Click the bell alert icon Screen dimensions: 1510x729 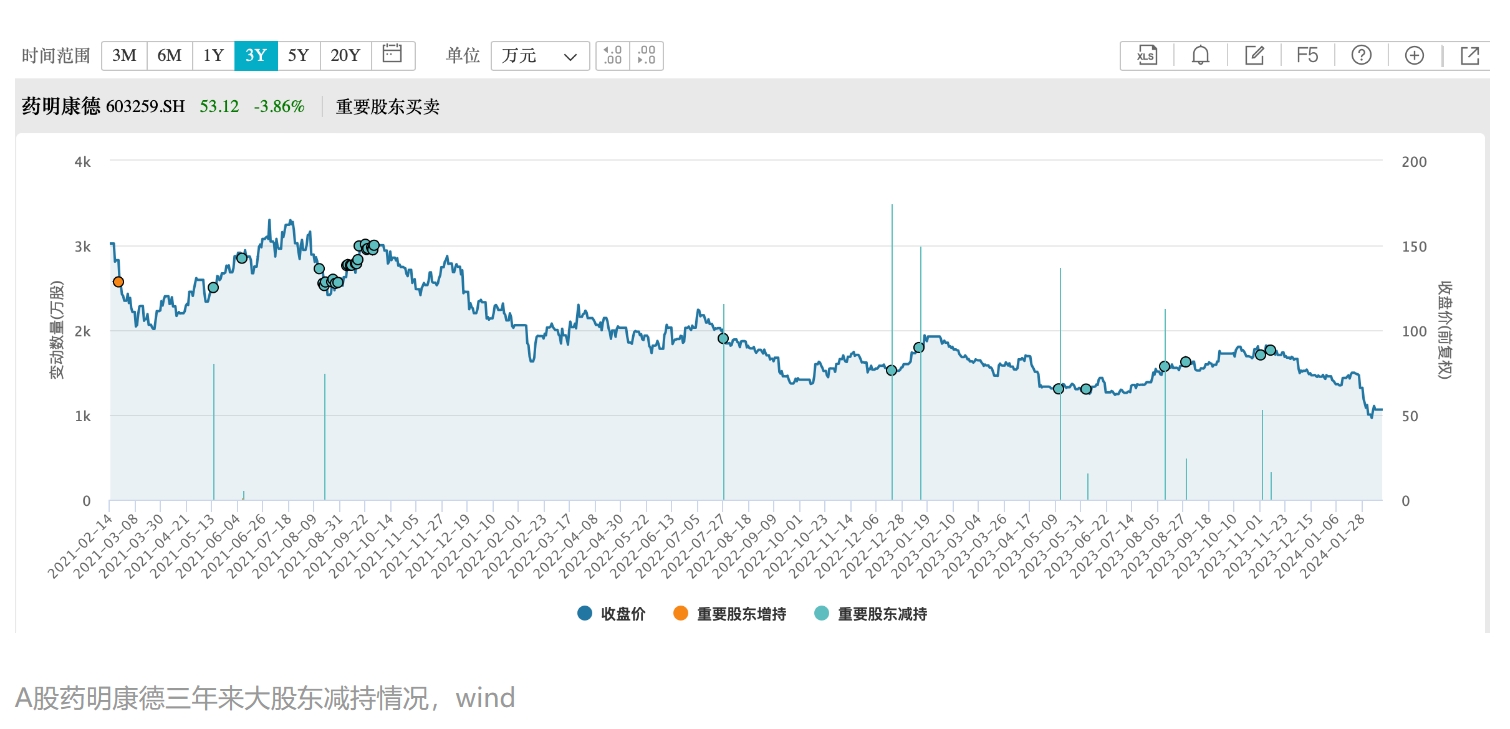1201,56
